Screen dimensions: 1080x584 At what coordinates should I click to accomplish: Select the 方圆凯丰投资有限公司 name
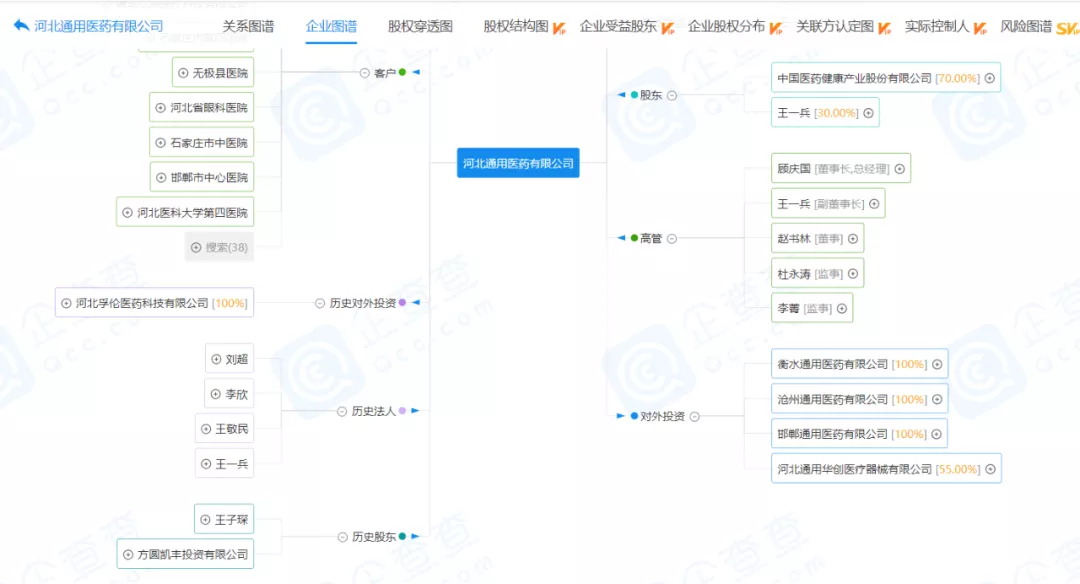click(193, 554)
